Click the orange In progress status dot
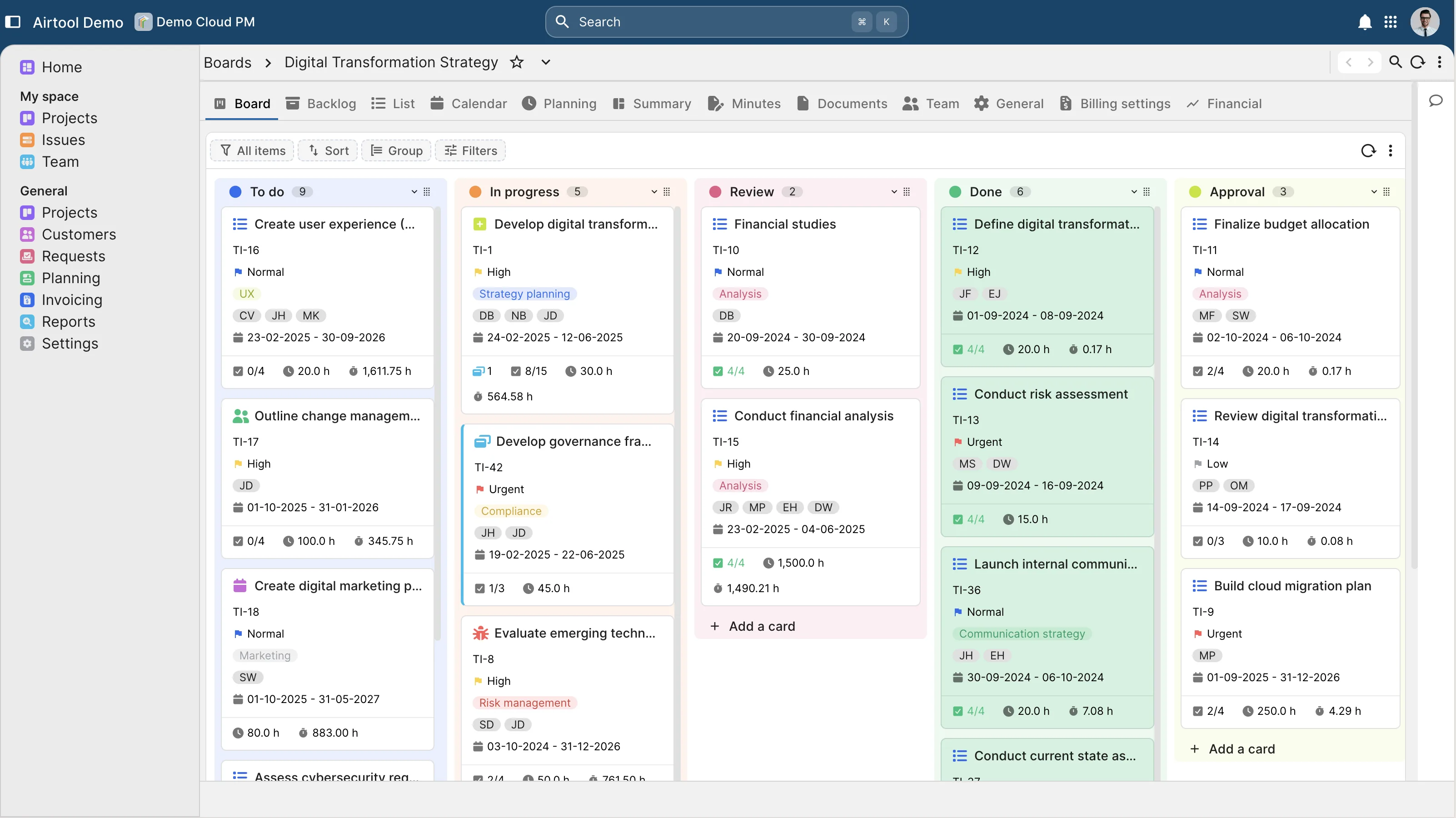 click(x=475, y=192)
